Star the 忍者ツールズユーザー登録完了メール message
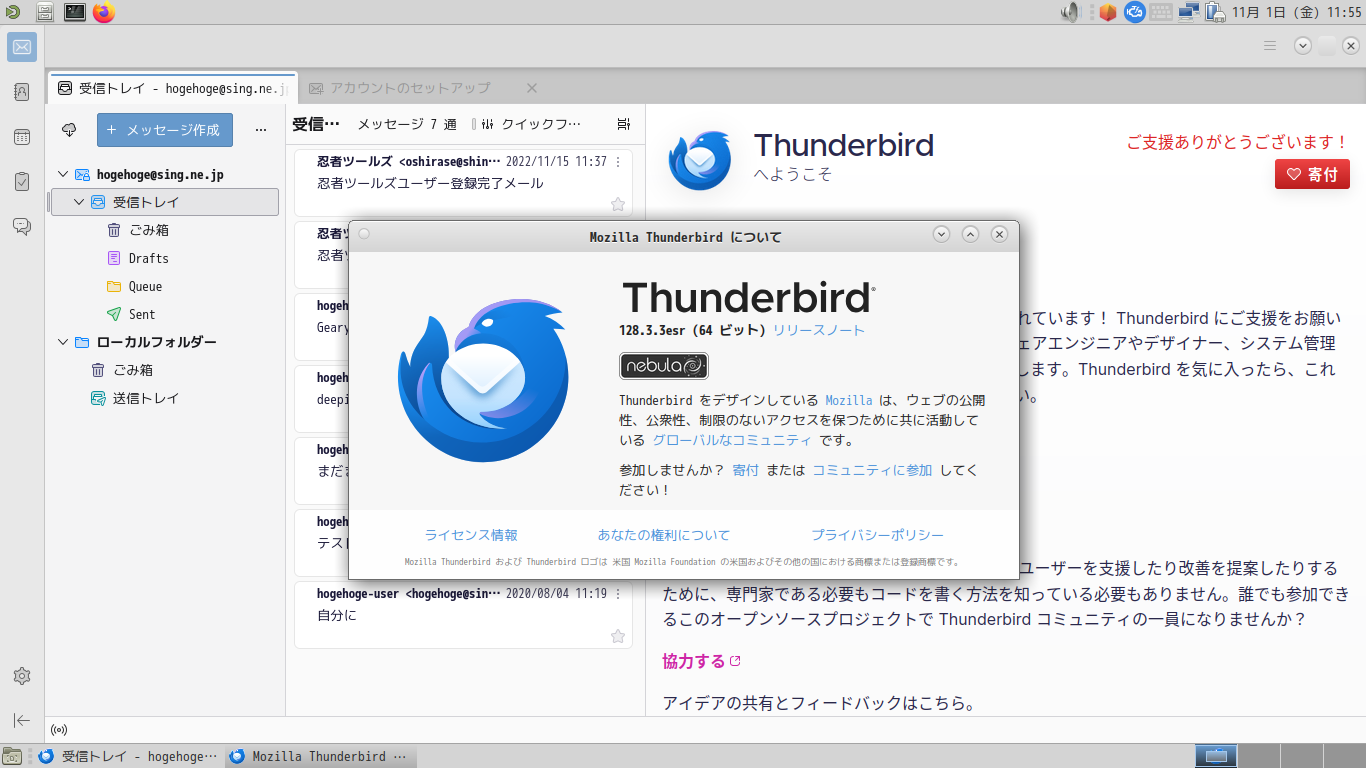 pos(618,204)
